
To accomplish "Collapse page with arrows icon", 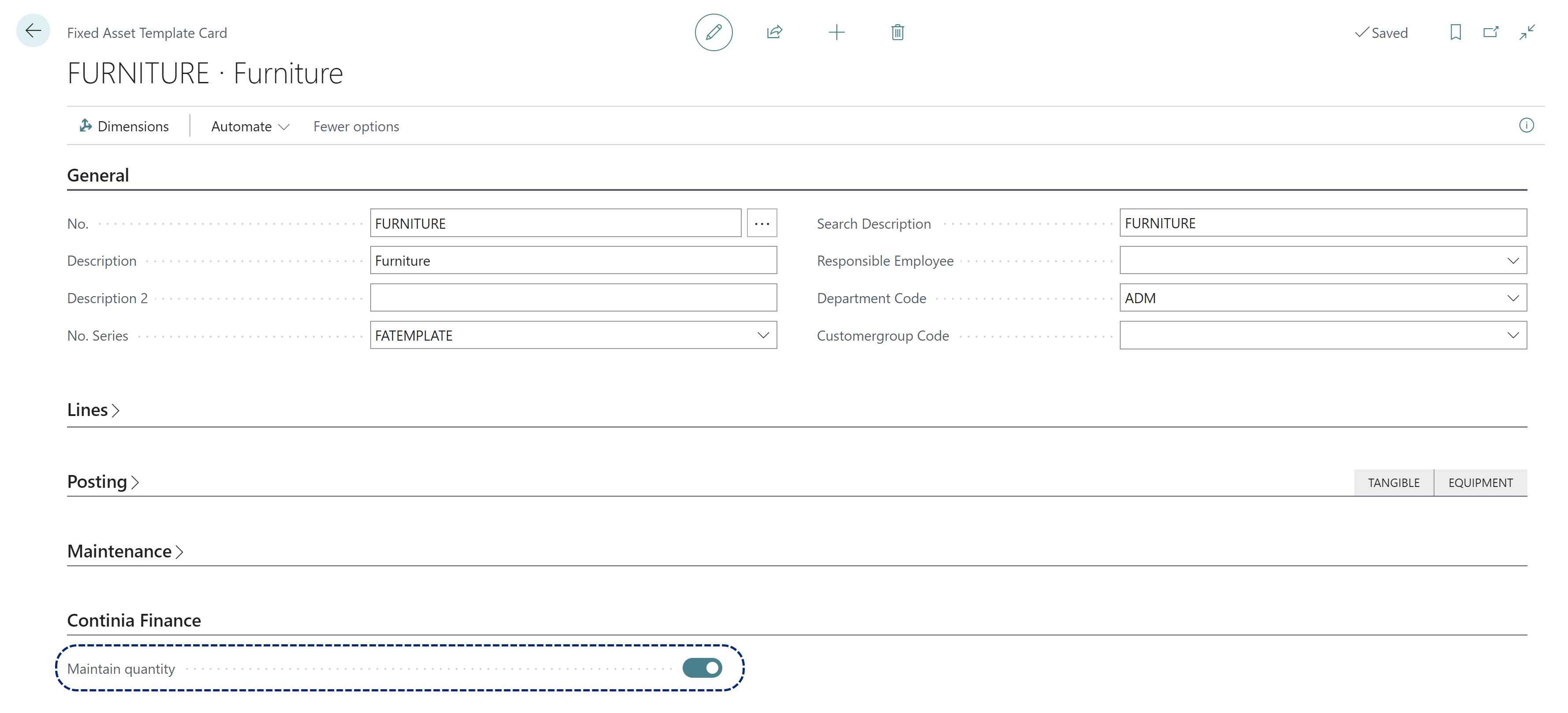I will tap(1527, 32).
